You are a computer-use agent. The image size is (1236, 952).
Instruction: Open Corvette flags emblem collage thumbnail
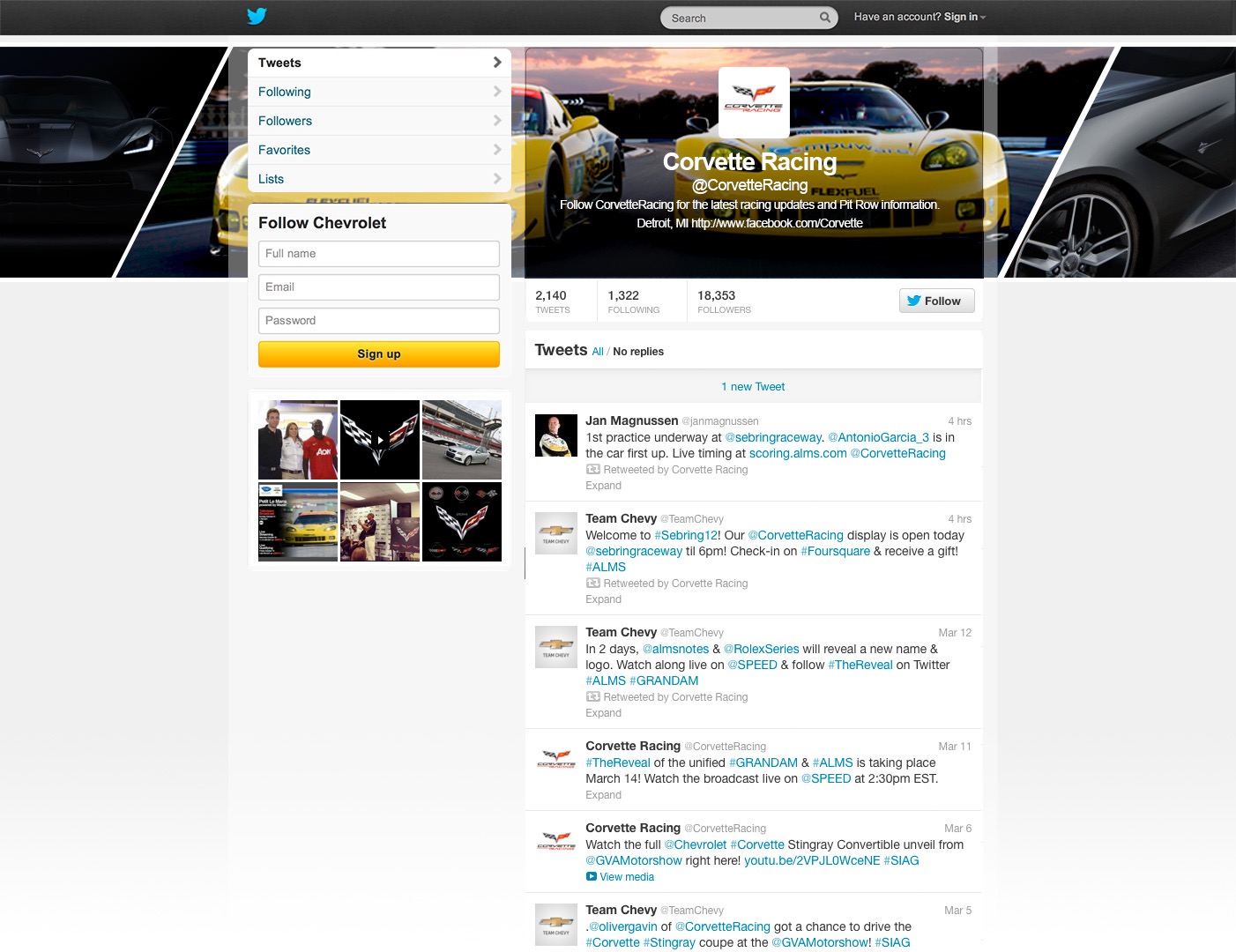[x=462, y=522]
